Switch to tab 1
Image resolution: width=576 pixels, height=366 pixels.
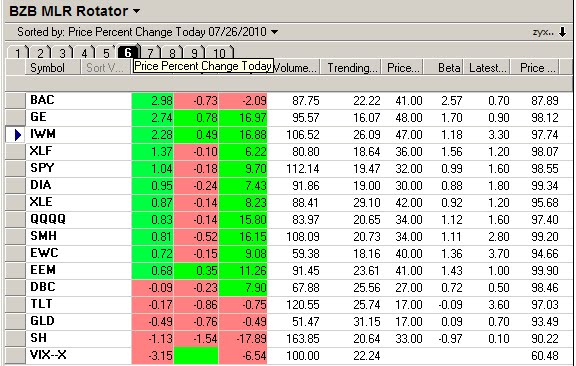(x=17, y=53)
